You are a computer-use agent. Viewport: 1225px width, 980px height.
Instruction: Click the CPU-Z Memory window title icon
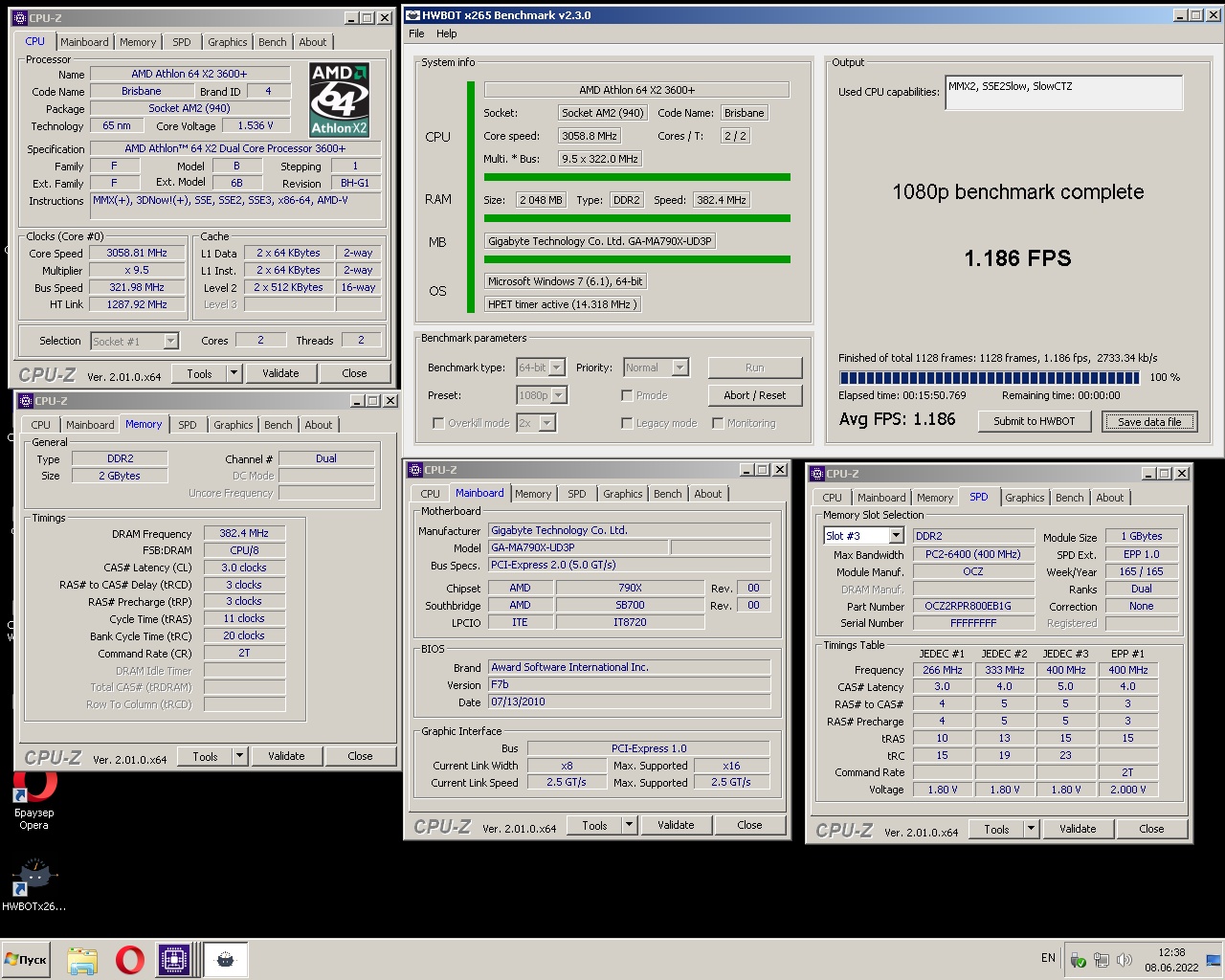pyautogui.click(x=26, y=401)
